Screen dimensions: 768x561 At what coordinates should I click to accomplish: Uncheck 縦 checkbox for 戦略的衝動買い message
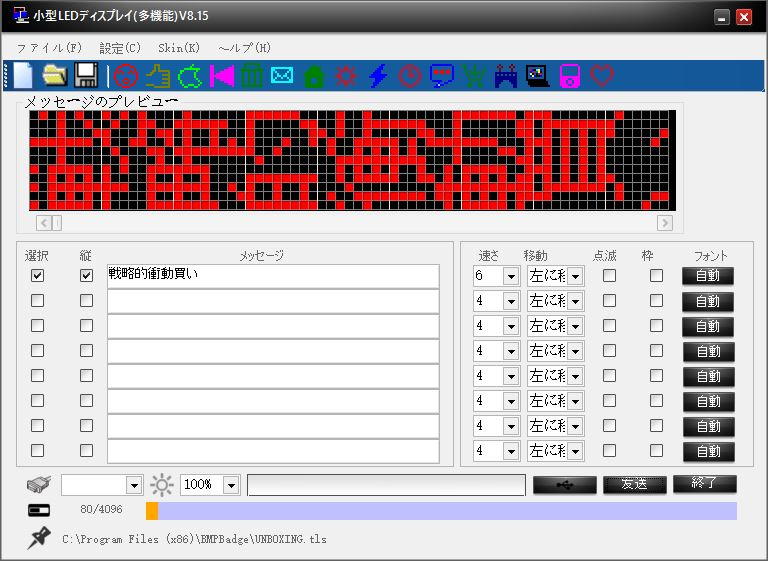(86, 275)
